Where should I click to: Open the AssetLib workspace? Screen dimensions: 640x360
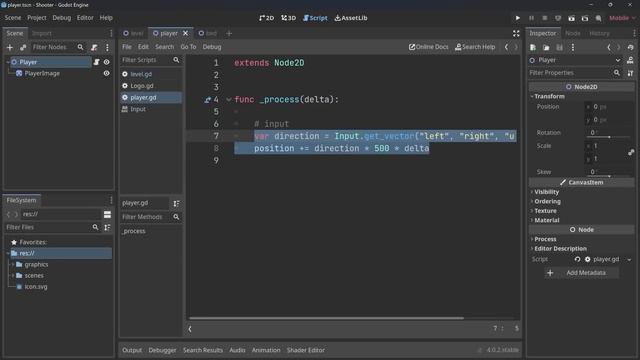click(x=351, y=18)
